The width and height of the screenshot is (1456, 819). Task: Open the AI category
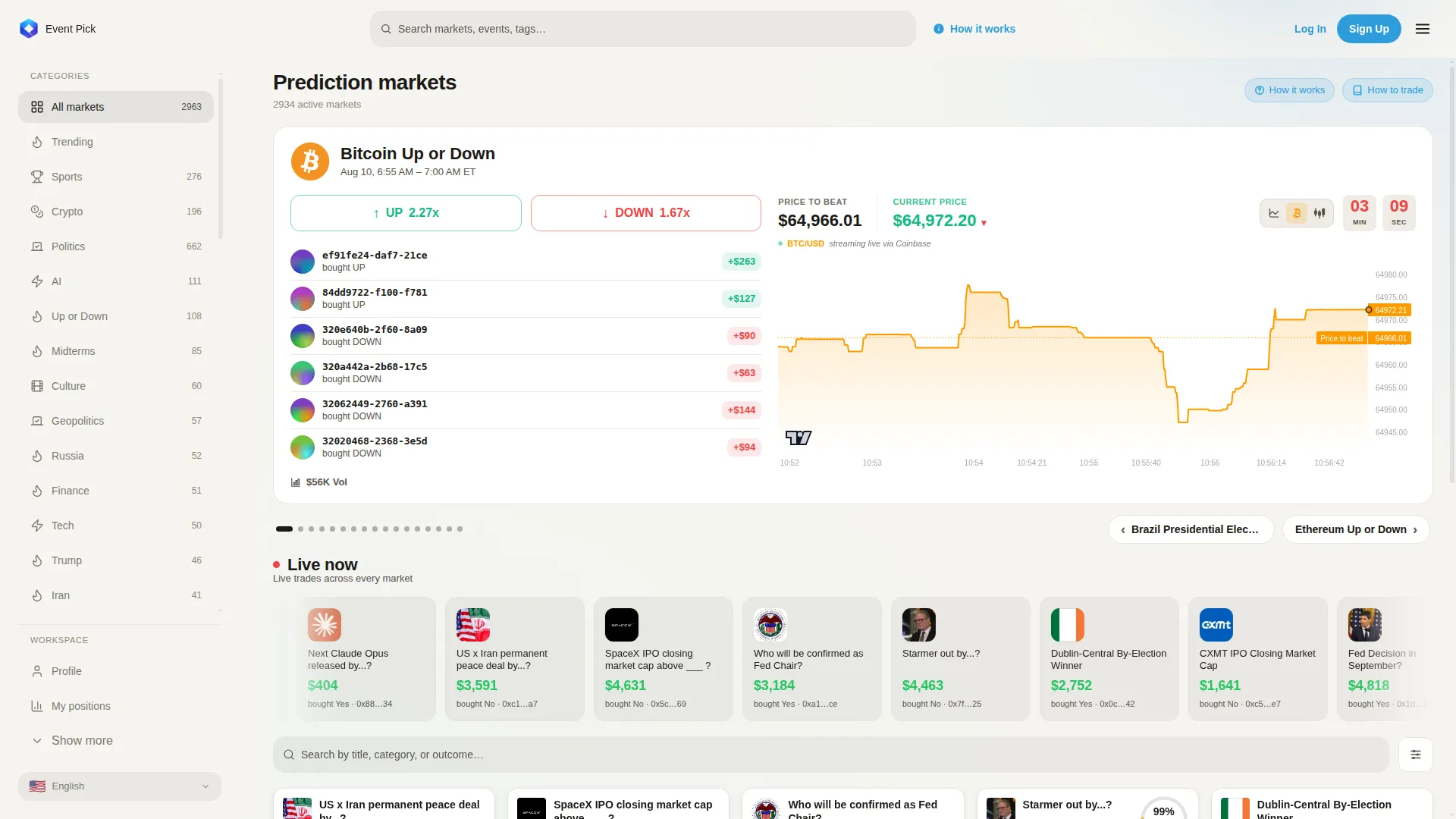pos(116,281)
